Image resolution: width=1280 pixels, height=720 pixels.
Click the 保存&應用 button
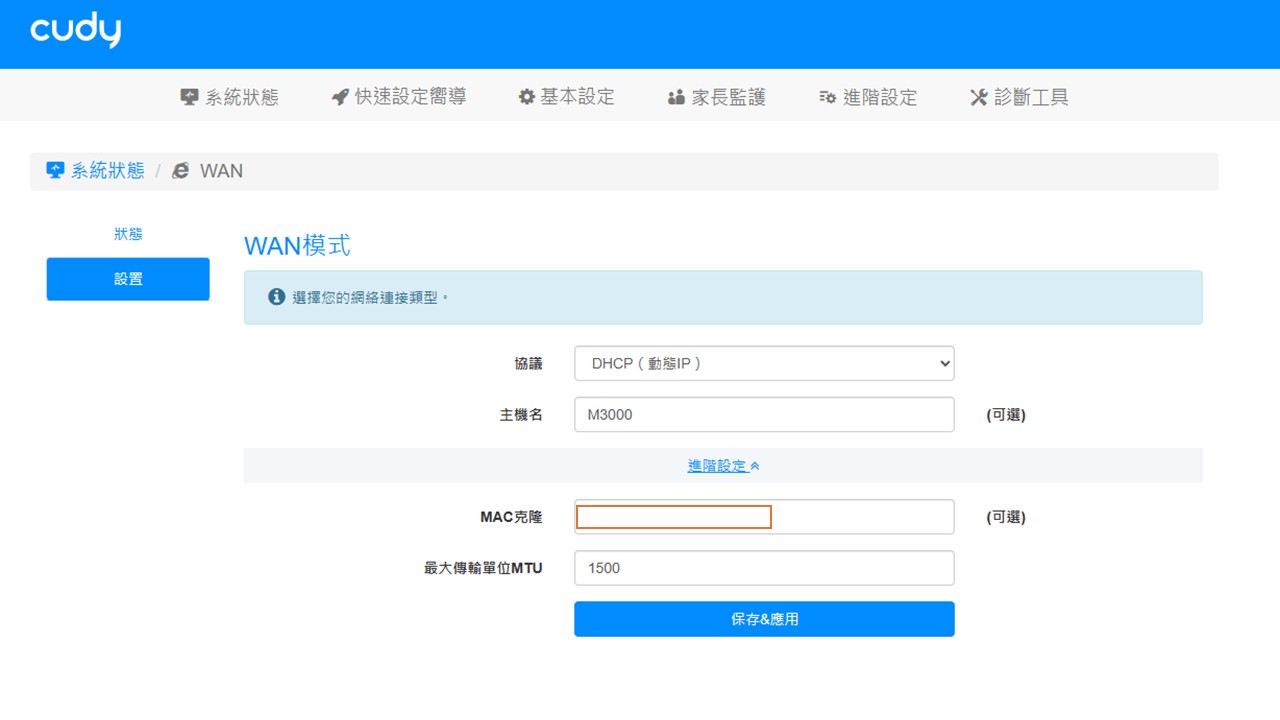click(763, 619)
